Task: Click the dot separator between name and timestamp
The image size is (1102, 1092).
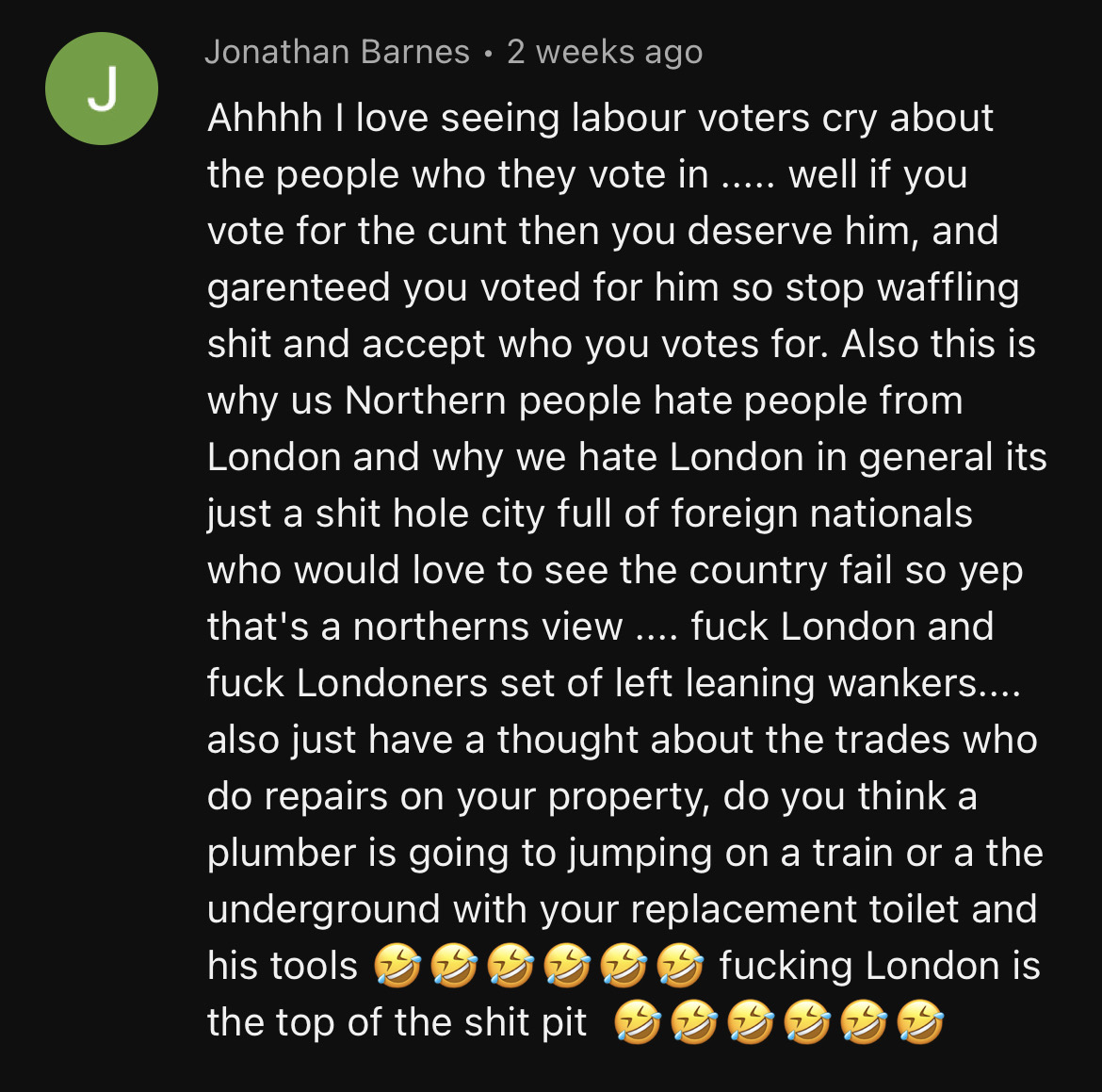Action: [489, 54]
